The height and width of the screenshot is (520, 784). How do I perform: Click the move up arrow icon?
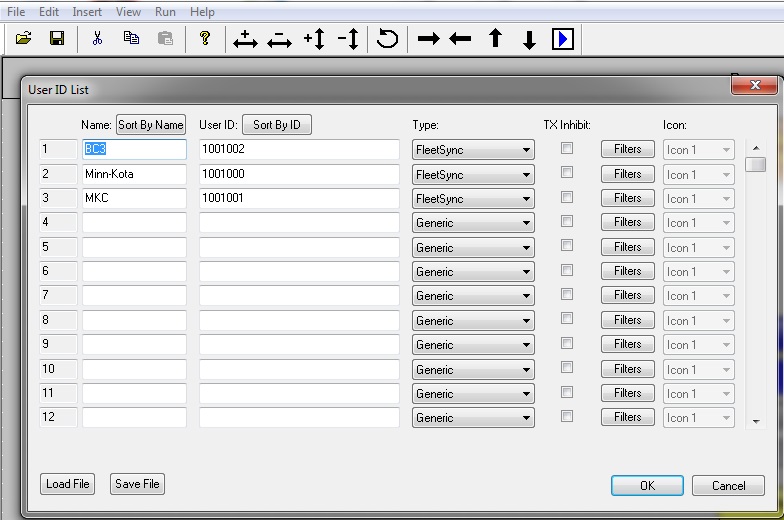496,38
